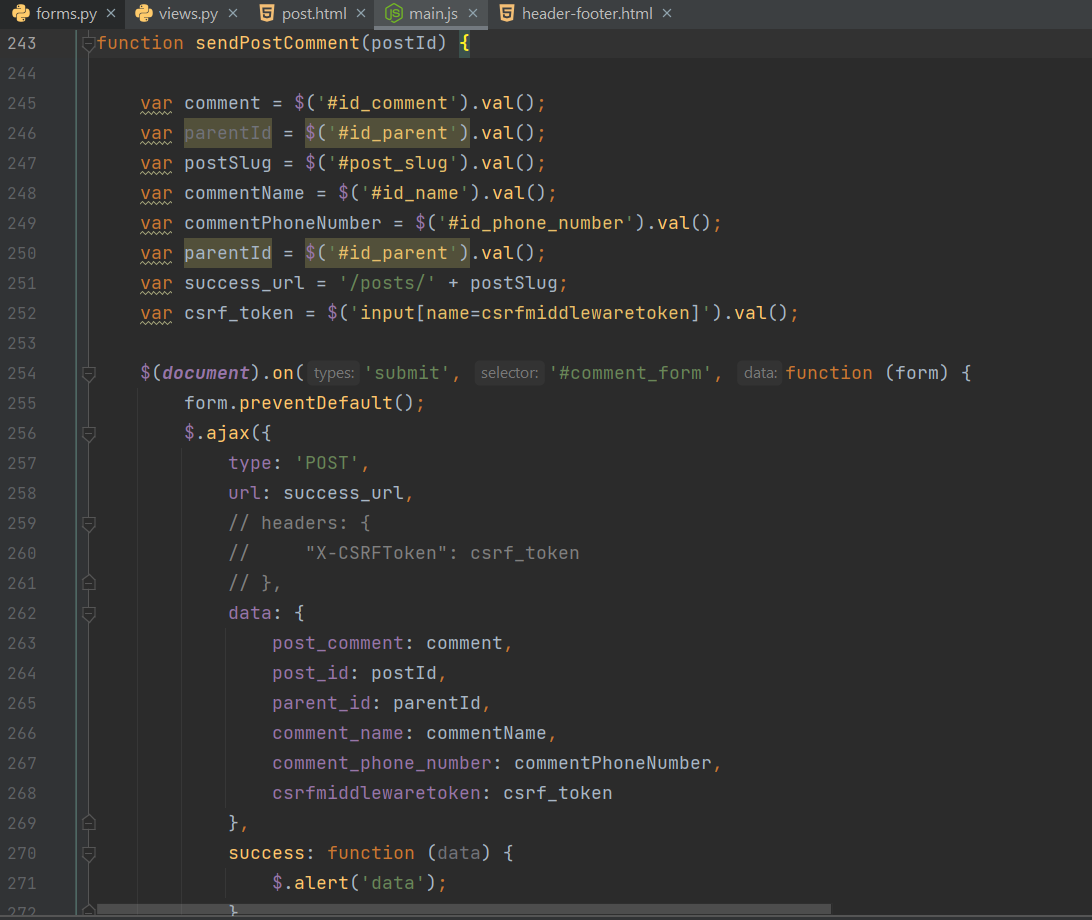Switch to the views.py tab

[x=188, y=14]
